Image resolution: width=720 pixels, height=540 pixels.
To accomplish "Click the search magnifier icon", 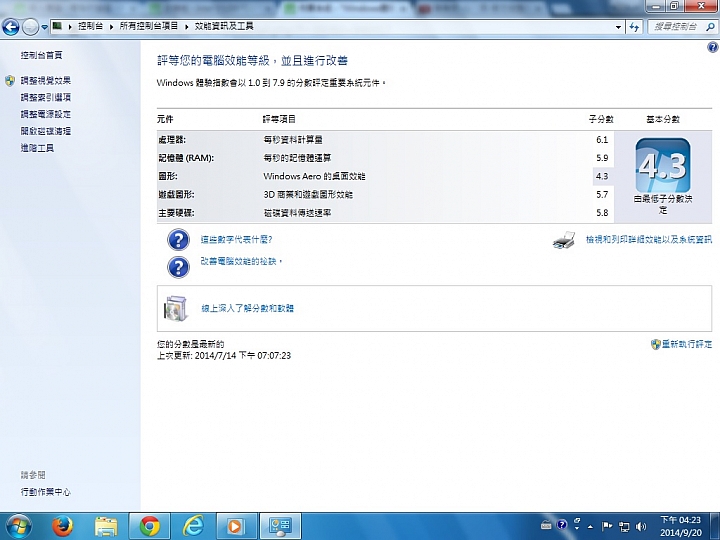I will 710,27.
